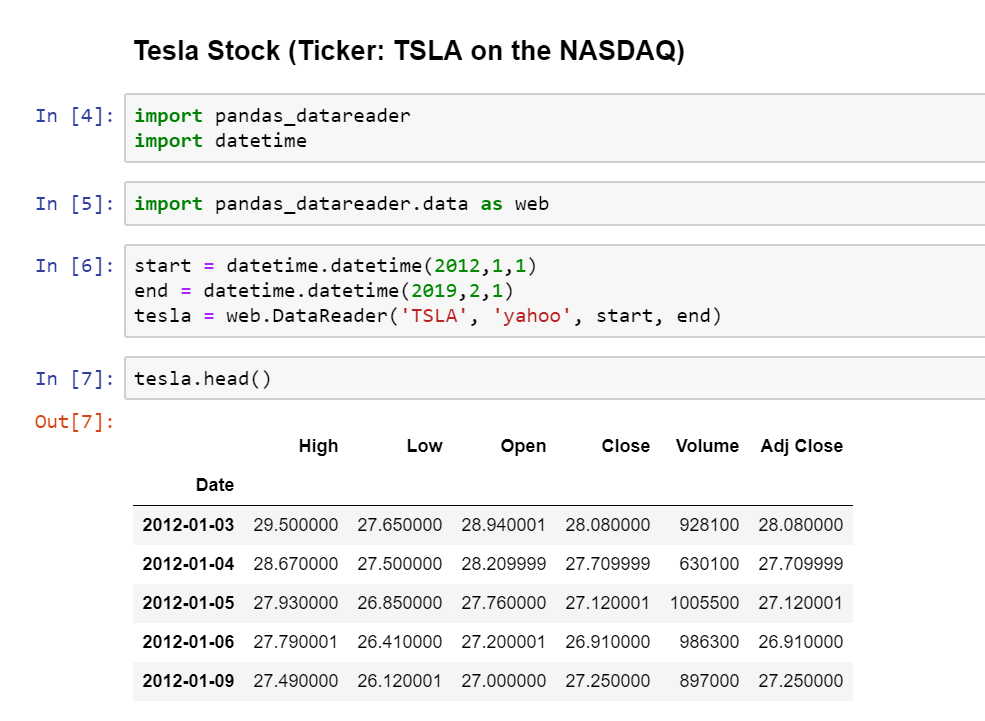The width and height of the screenshot is (985, 721).
Task: Click the In [4] cell prompt
Action: 75,116
